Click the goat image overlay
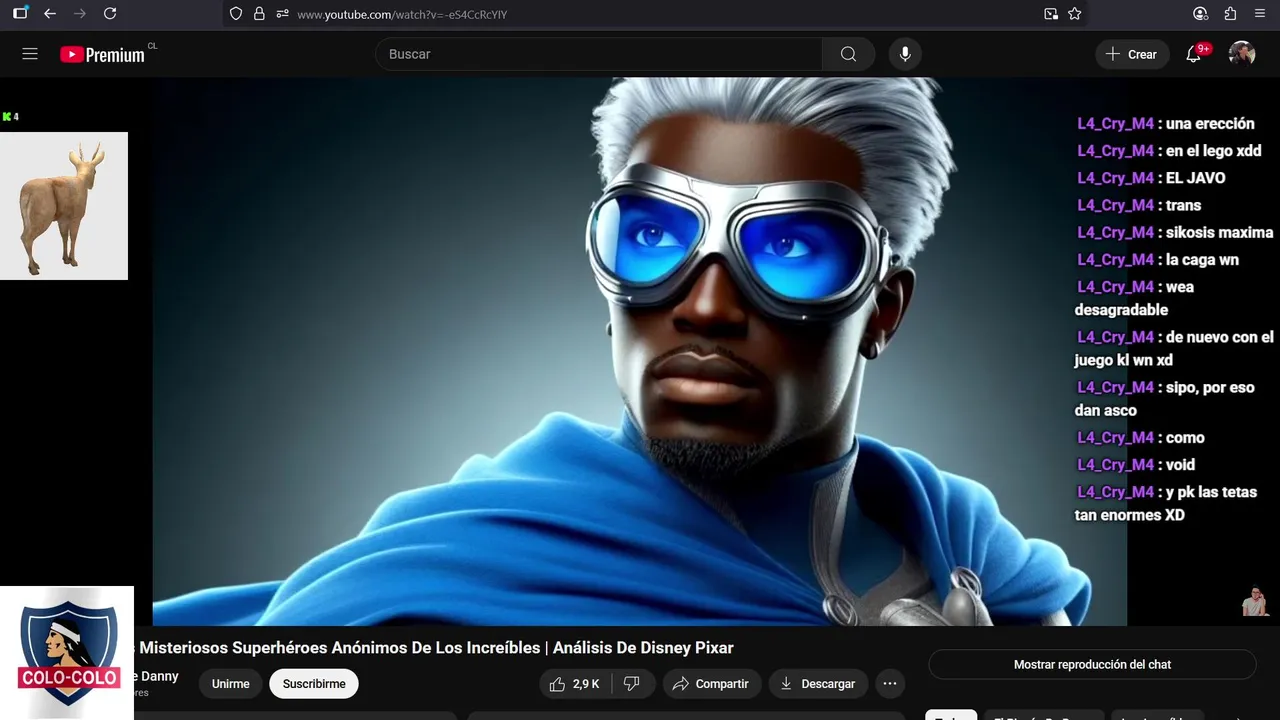Screen dimensions: 1280x720 click(64, 206)
